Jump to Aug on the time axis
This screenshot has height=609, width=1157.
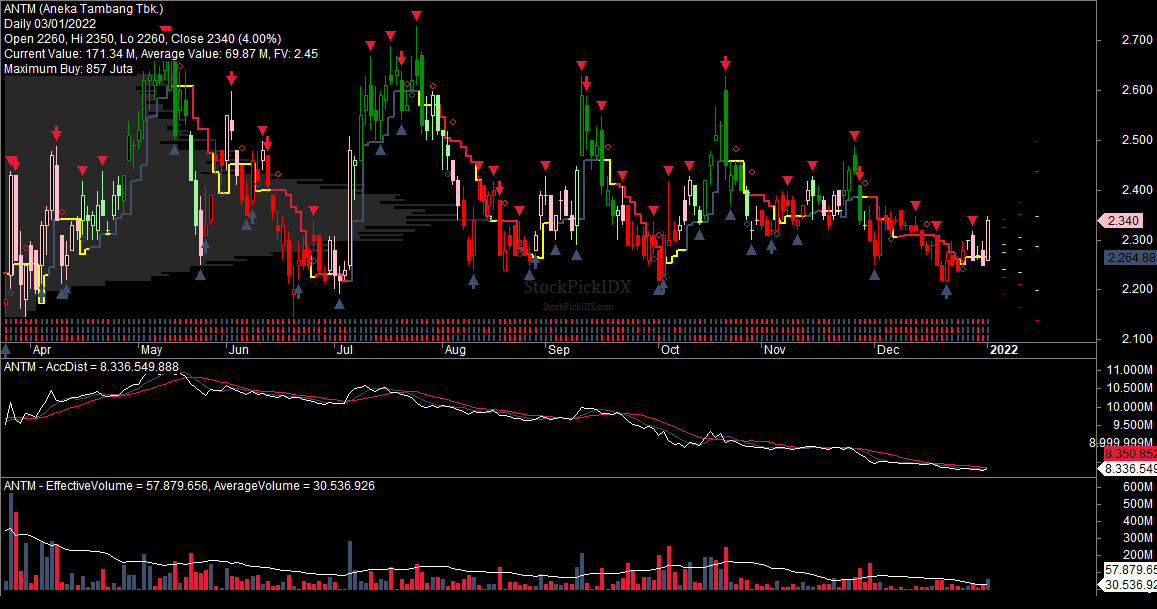(x=455, y=349)
